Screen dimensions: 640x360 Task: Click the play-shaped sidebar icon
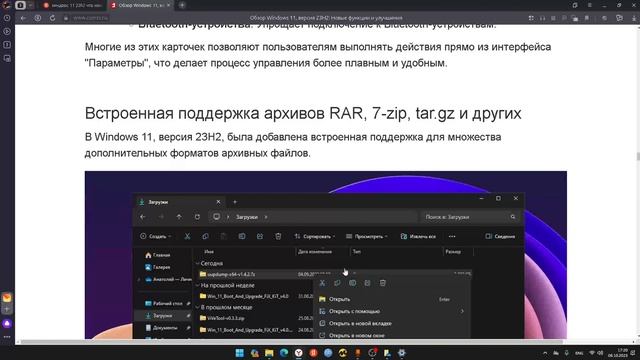[x=7, y=31]
